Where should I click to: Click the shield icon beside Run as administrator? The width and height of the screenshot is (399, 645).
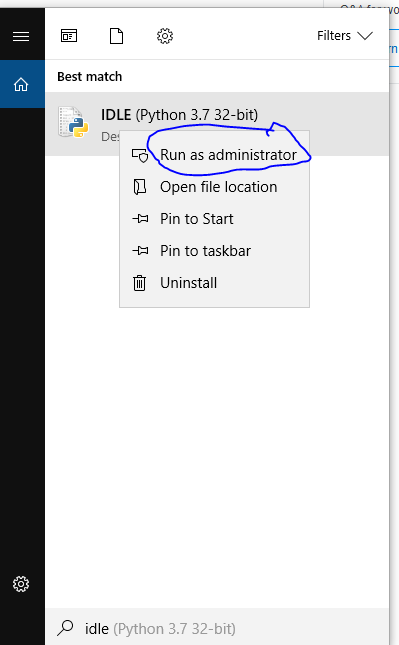[x=140, y=155]
